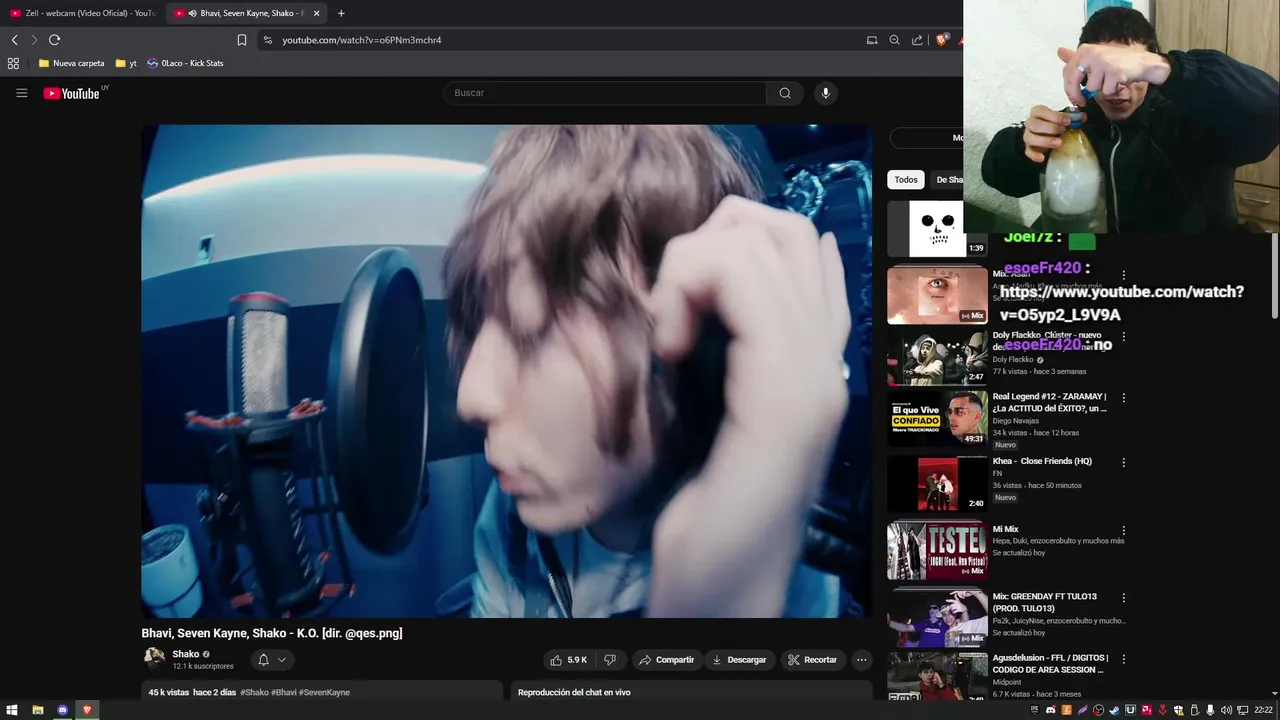Open the skull thumbnail video 1:39
This screenshot has height=720, width=1280.
pyautogui.click(x=936, y=229)
